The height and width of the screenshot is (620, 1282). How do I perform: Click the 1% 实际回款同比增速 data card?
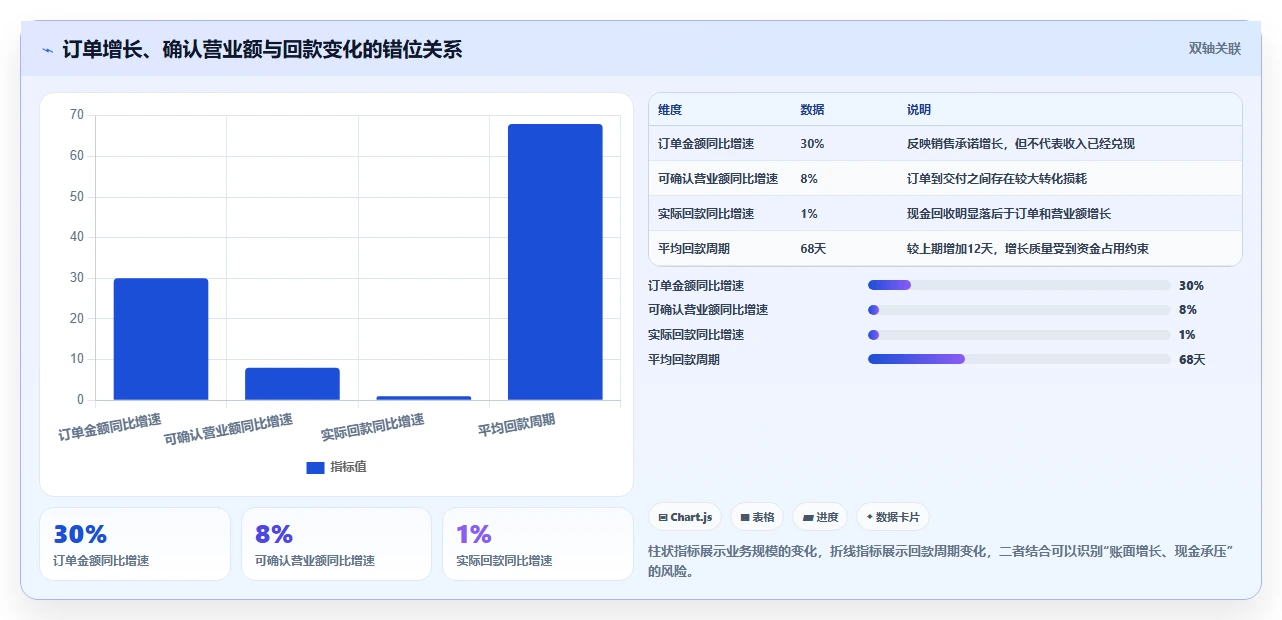pos(538,544)
